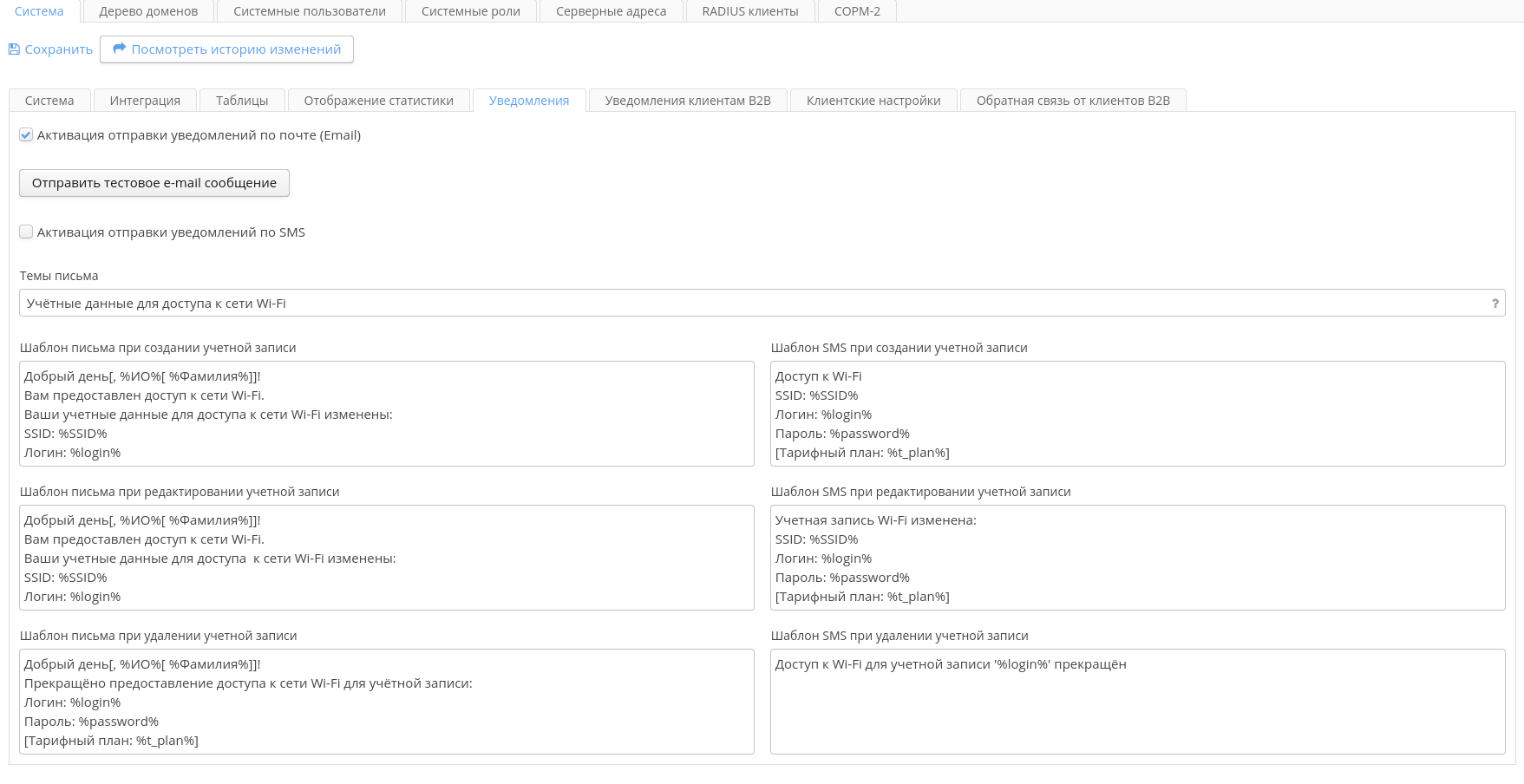The image size is (1524, 784).
Task: Click Посмотреть историю изменений button
Action: point(226,49)
